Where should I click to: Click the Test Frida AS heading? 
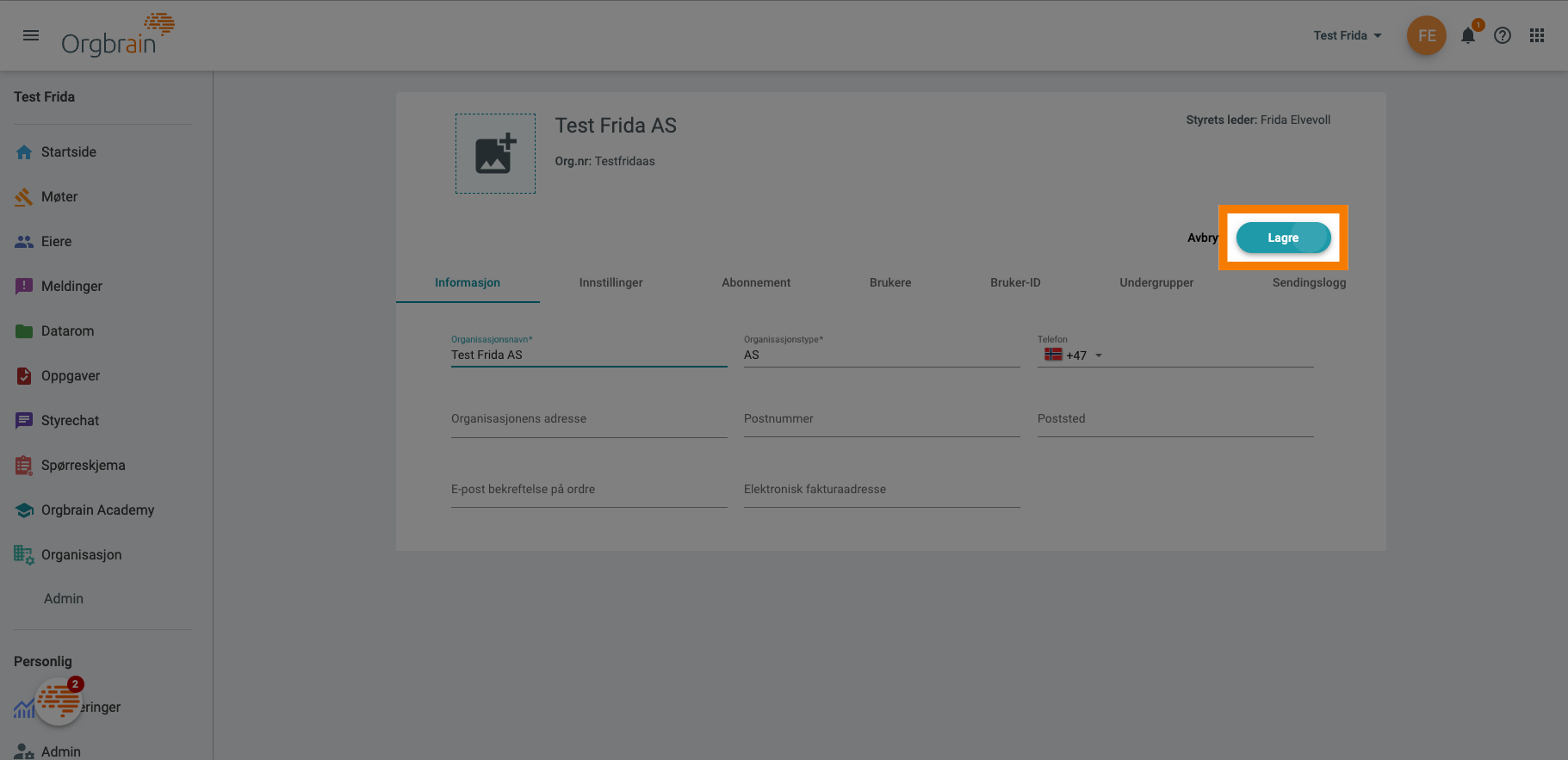pyautogui.click(x=616, y=126)
